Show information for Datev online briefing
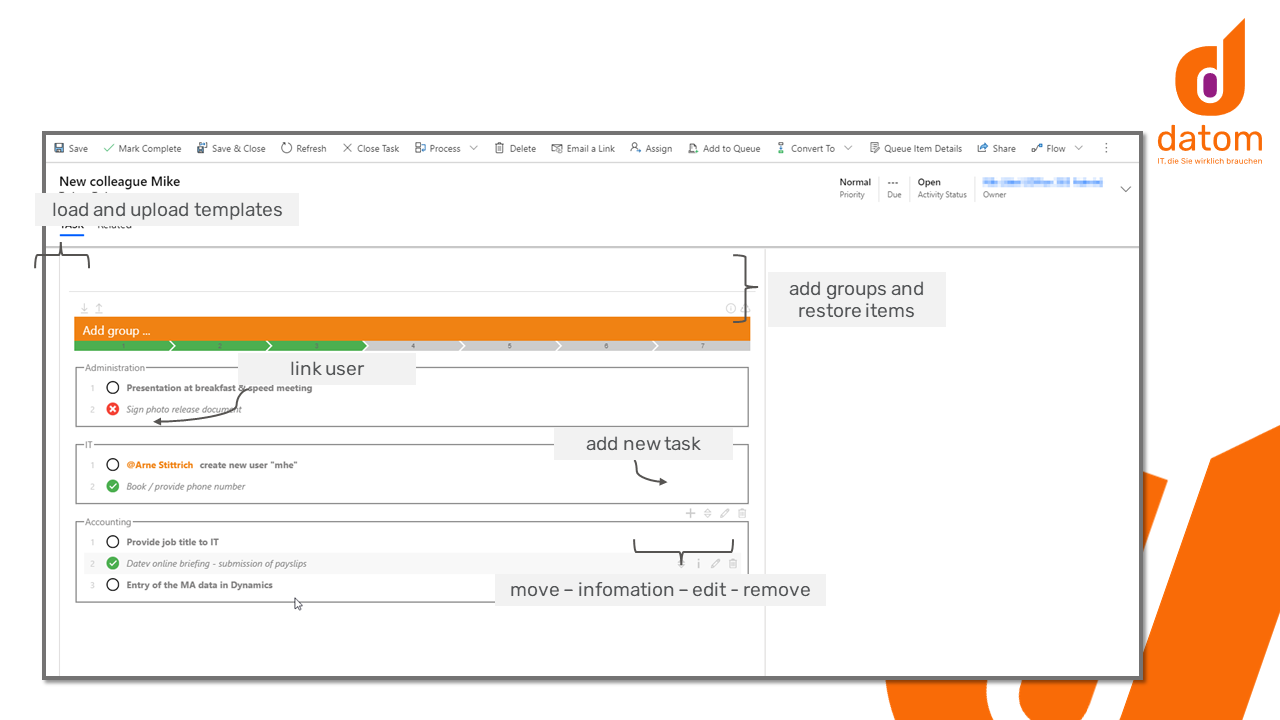Image resolution: width=1280 pixels, height=720 pixels. coord(699,564)
